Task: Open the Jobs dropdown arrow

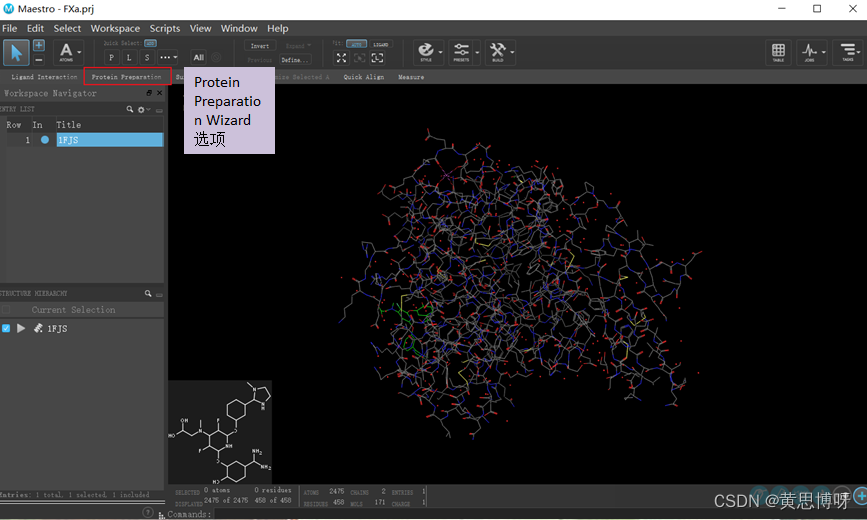Action: click(823, 53)
